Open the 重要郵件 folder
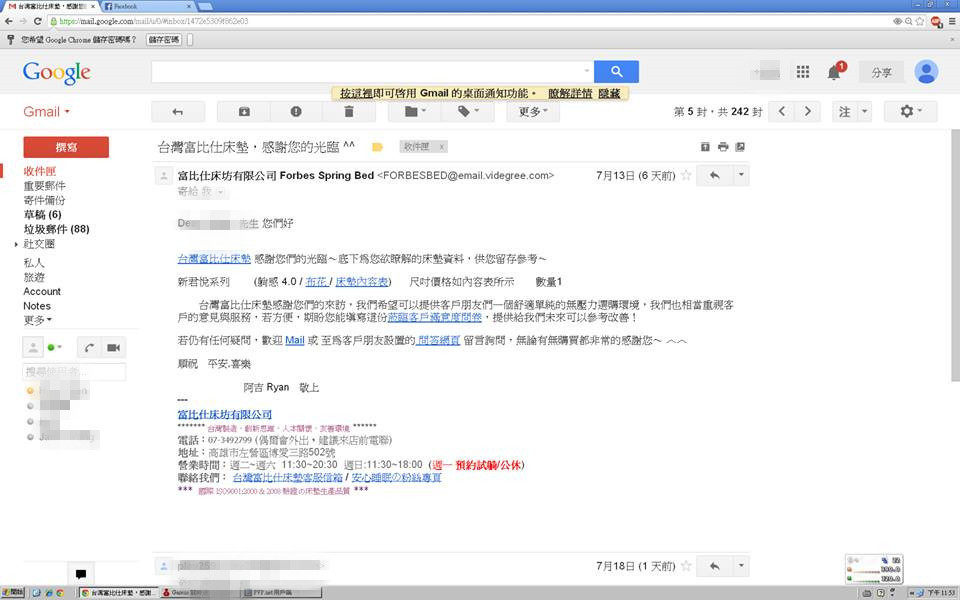The image size is (960, 600). point(44,186)
